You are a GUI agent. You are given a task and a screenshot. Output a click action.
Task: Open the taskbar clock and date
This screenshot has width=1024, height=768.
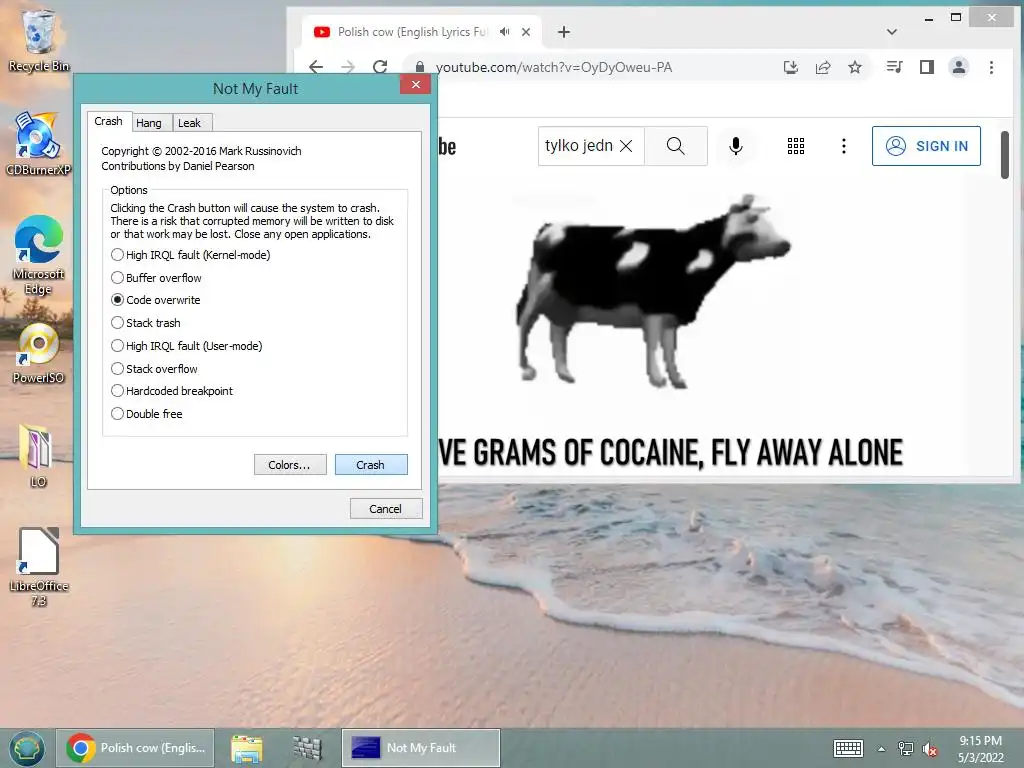pos(980,749)
